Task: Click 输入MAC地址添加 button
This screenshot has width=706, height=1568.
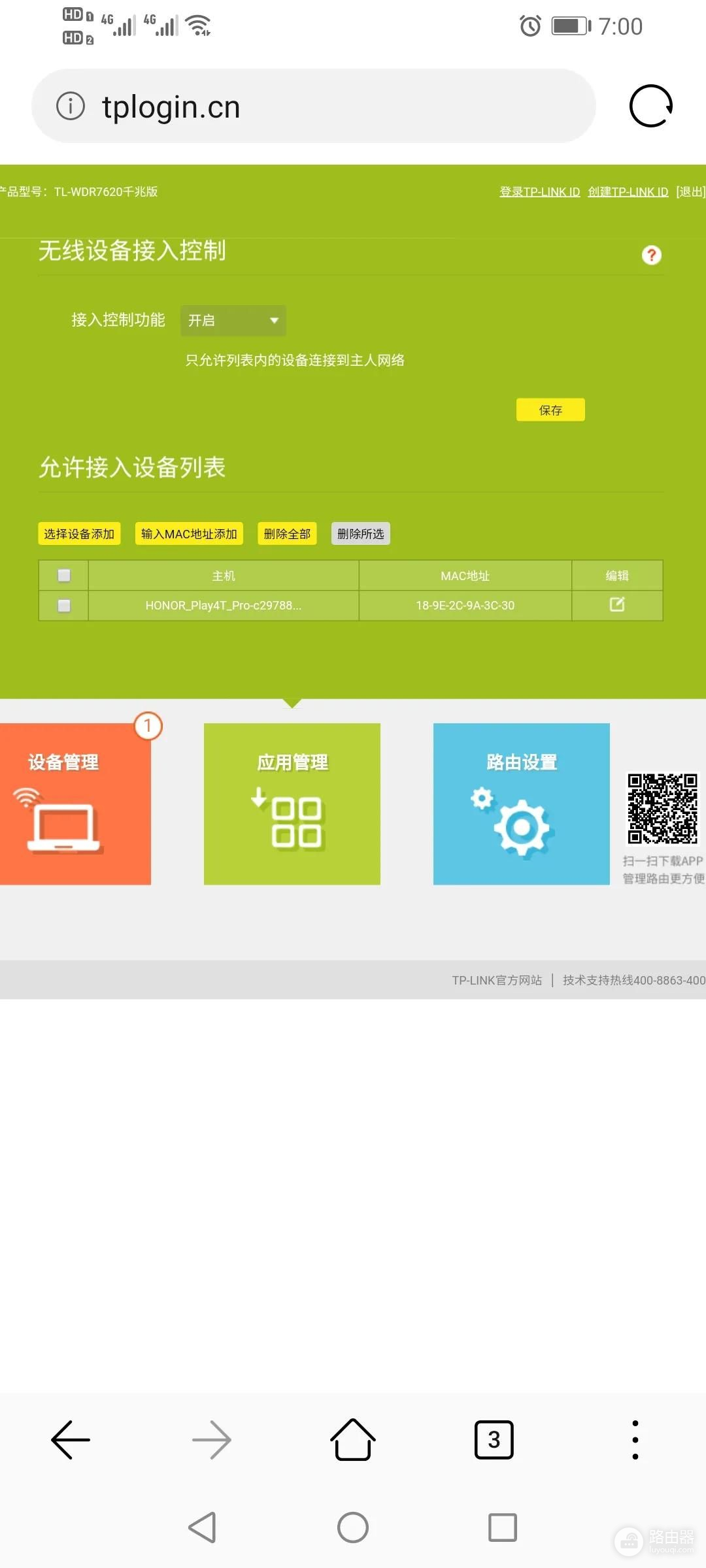Action: pos(189,534)
